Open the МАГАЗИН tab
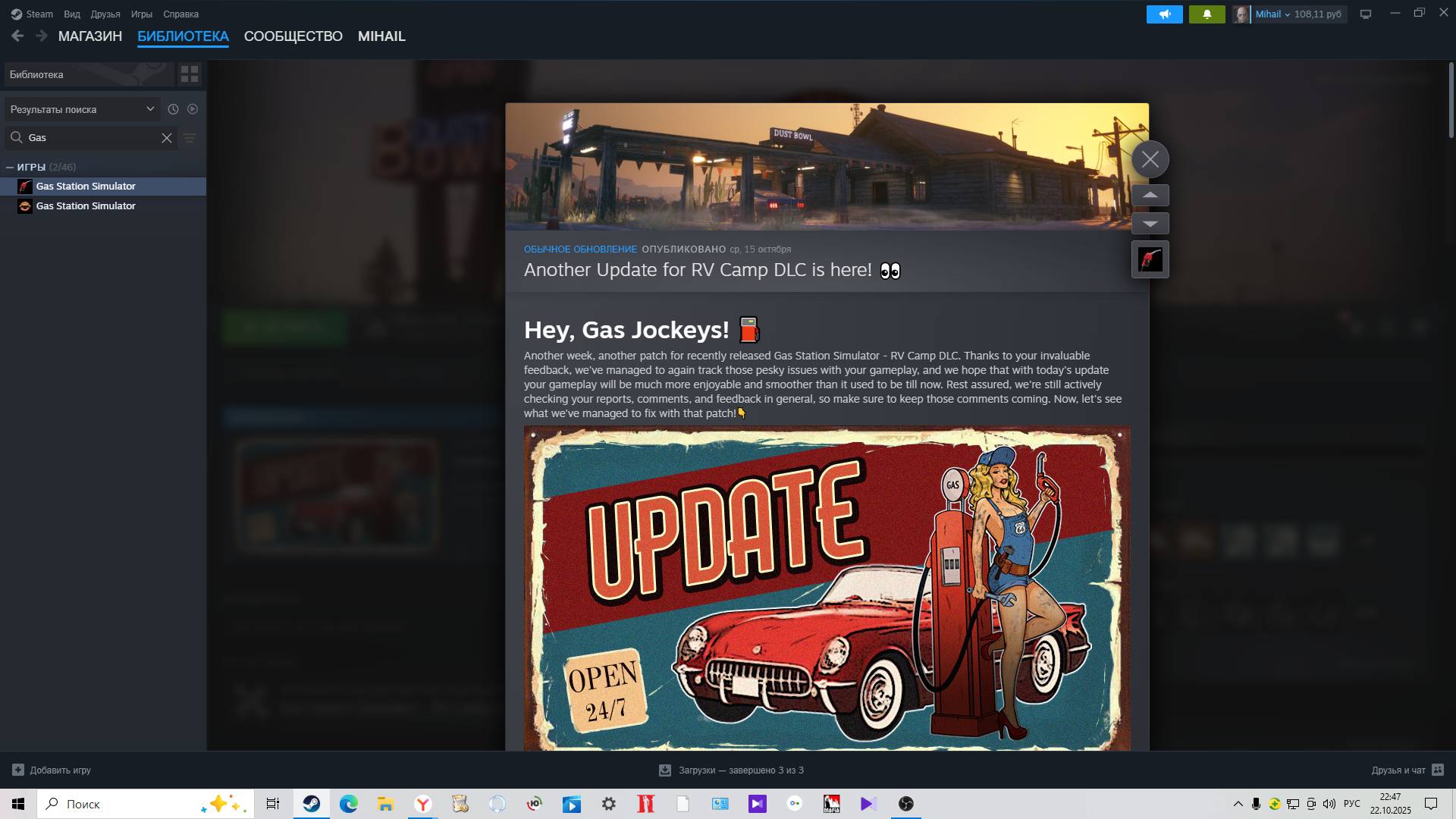 [89, 36]
